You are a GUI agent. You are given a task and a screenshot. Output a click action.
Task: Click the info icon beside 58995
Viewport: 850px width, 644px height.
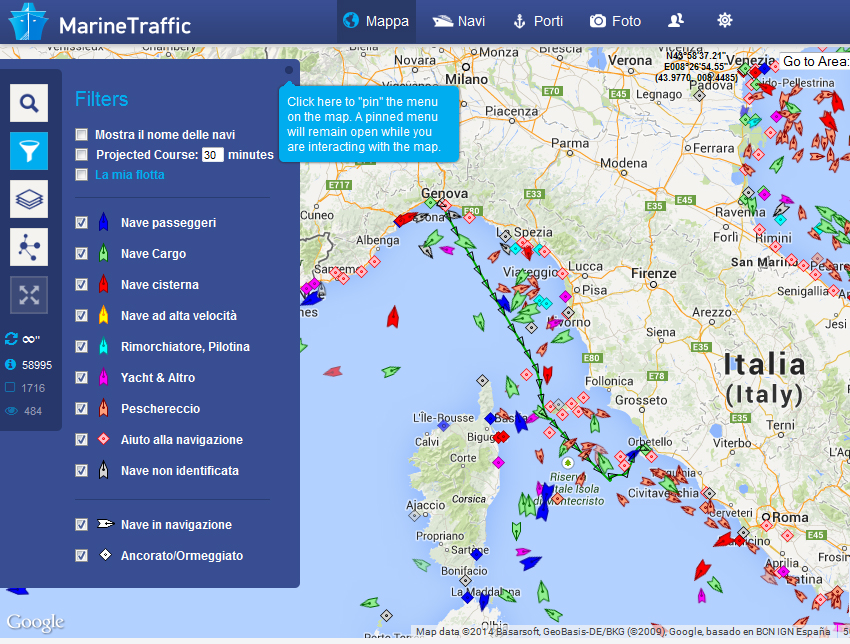[x=10, y=364]
